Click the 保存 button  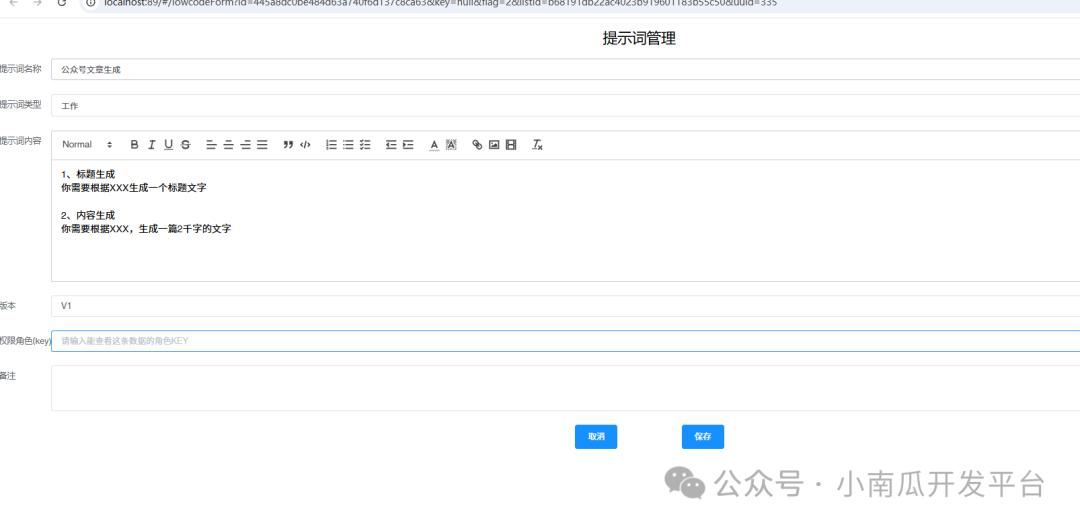click(703, 437)
